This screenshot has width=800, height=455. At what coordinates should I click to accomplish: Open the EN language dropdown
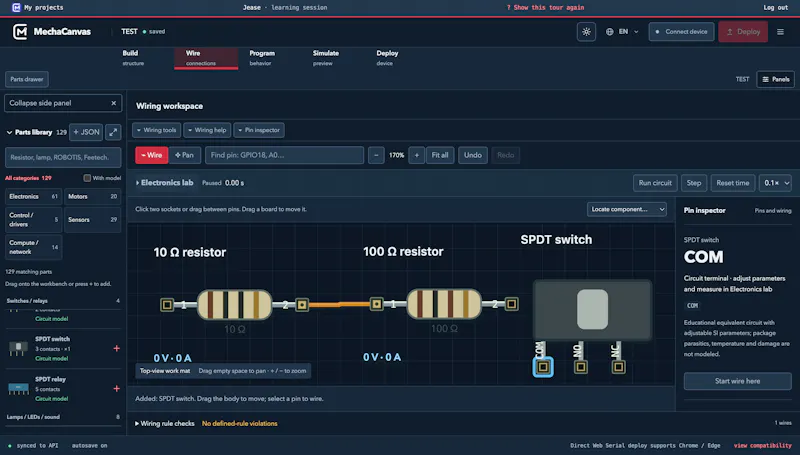(622, 32)
